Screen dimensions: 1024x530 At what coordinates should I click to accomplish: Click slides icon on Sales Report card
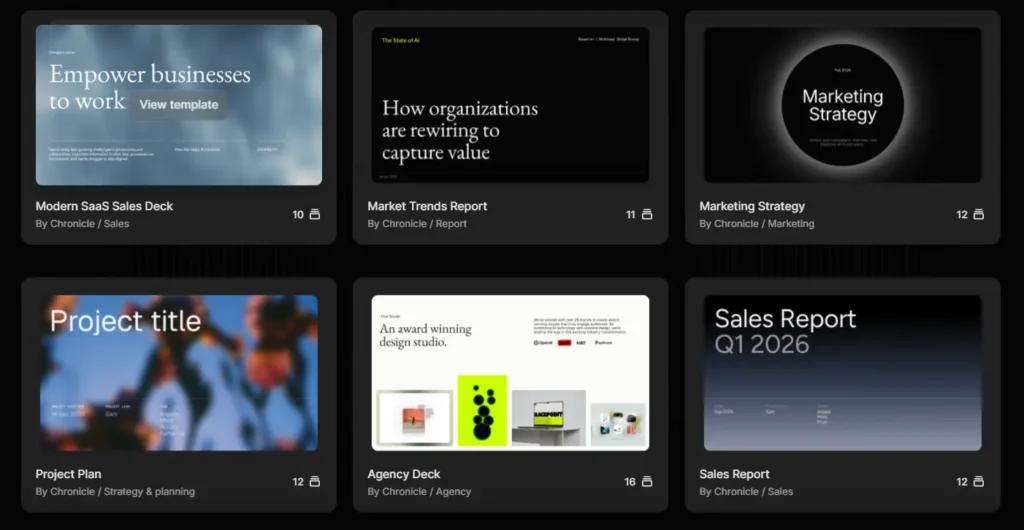click(978, 482)
